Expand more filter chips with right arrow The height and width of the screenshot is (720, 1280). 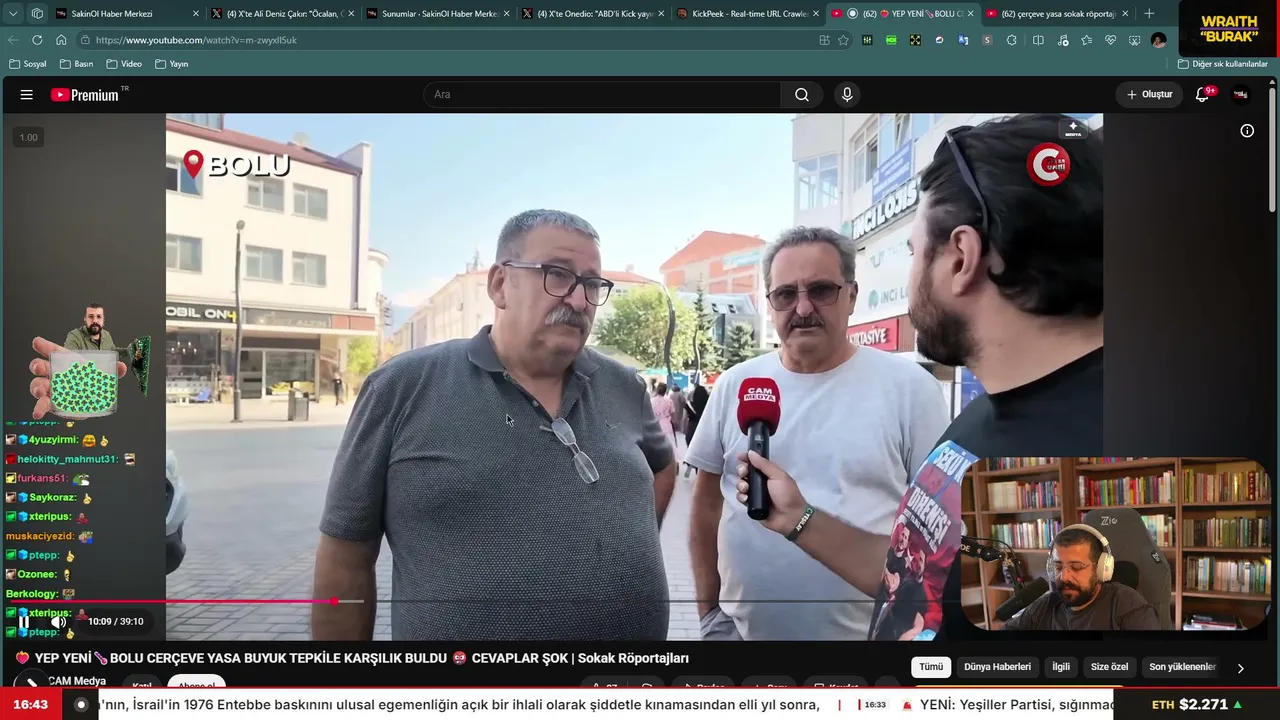pos(1240,668)
